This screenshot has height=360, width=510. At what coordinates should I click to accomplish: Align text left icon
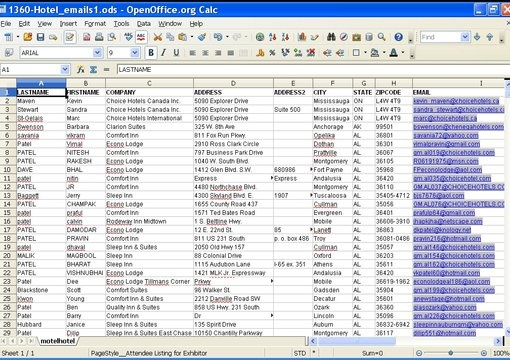(x=192, y=53)
